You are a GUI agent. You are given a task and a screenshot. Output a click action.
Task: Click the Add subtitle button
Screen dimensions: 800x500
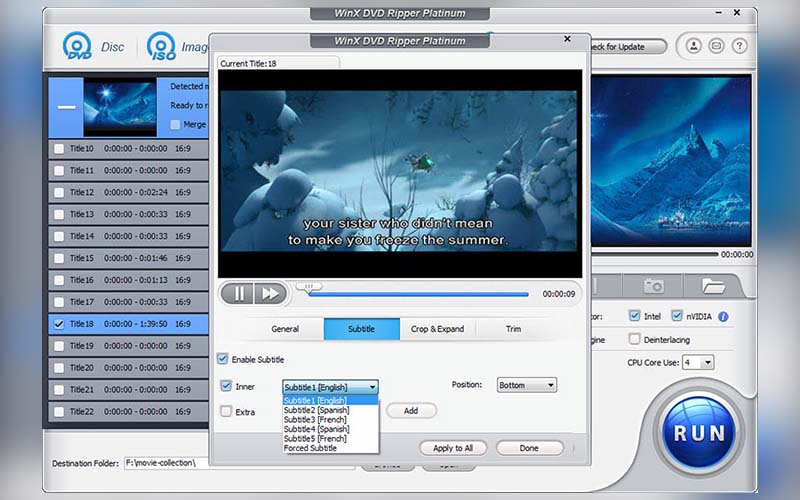[x=411, y=411]
